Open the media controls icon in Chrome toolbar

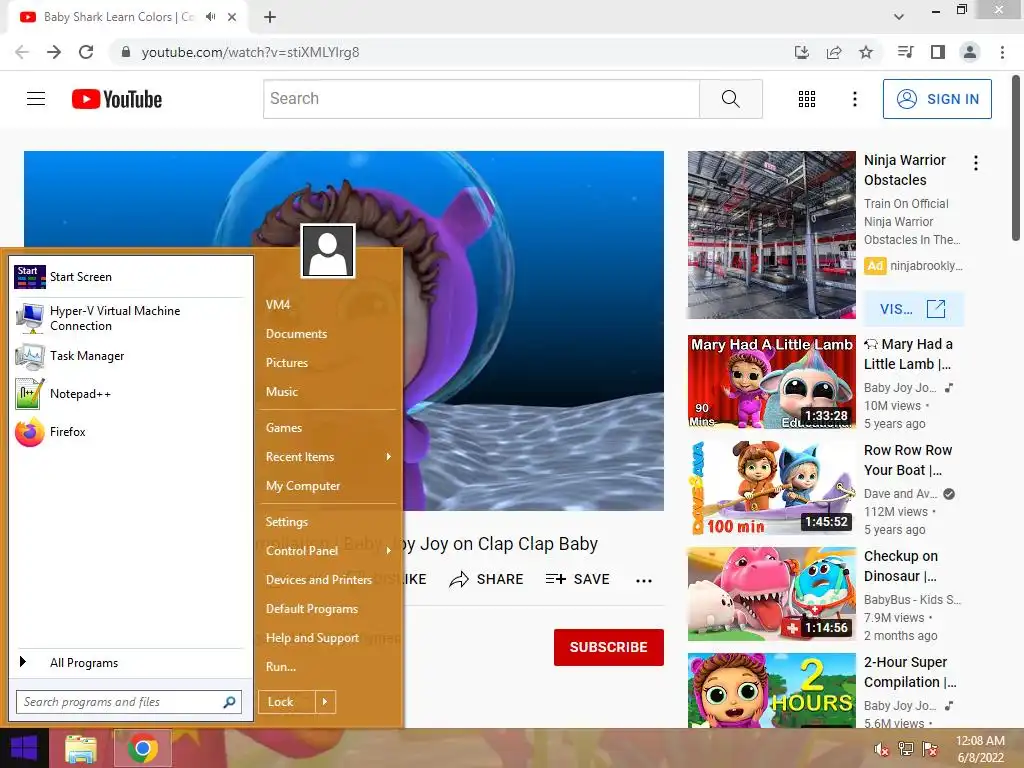pyautogui.click(x=905, y=52)
